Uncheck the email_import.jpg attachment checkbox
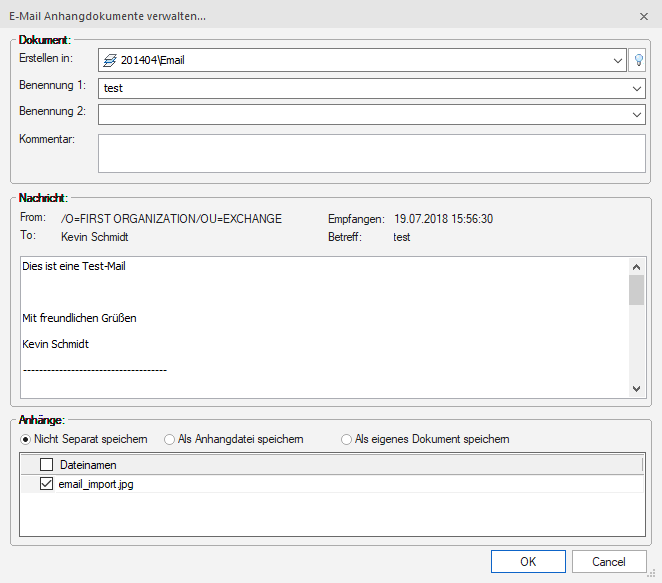Screen dimensions: 662x583 tap(46, 484)
